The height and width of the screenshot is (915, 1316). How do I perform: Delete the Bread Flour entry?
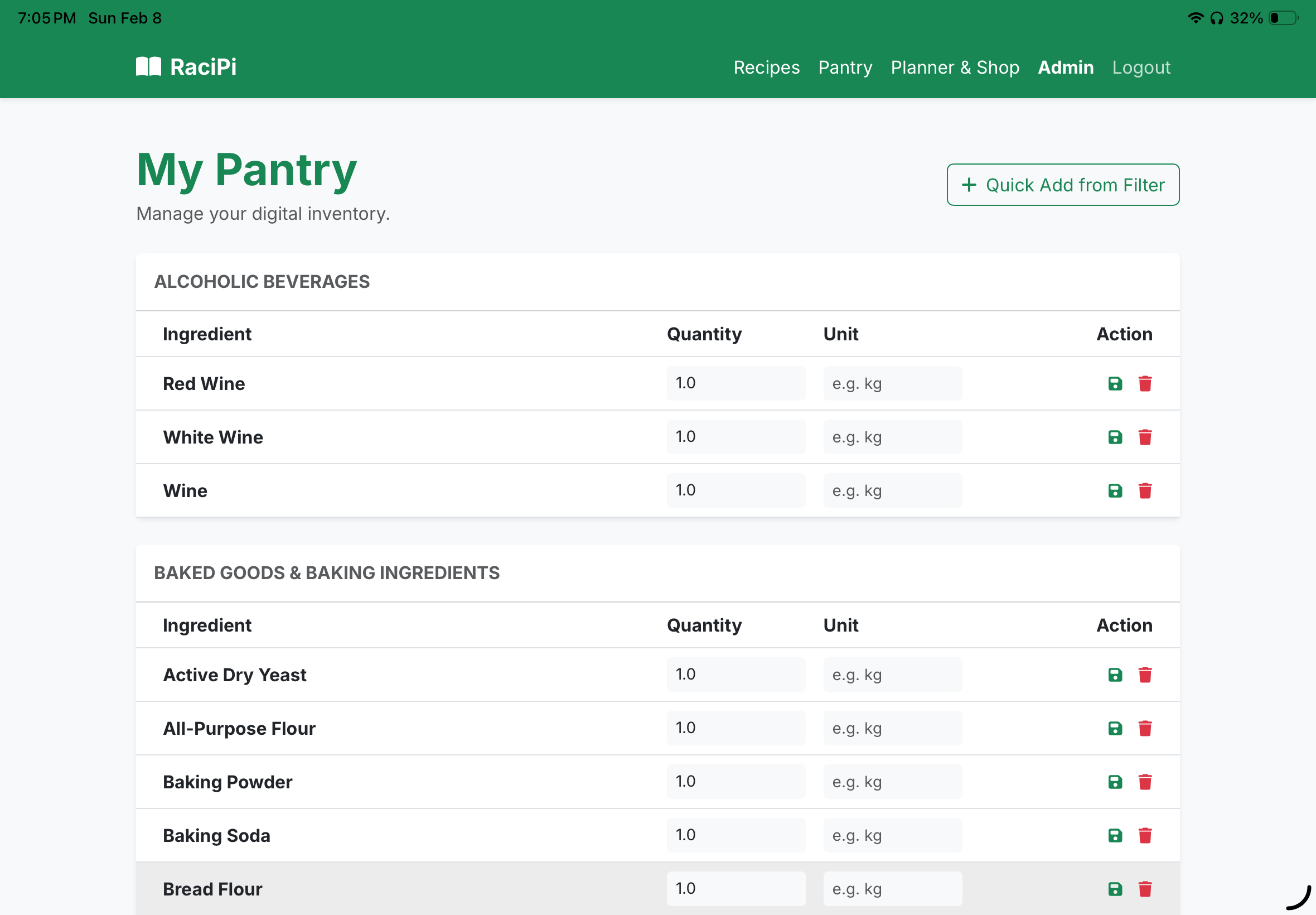pos(1145,889)
